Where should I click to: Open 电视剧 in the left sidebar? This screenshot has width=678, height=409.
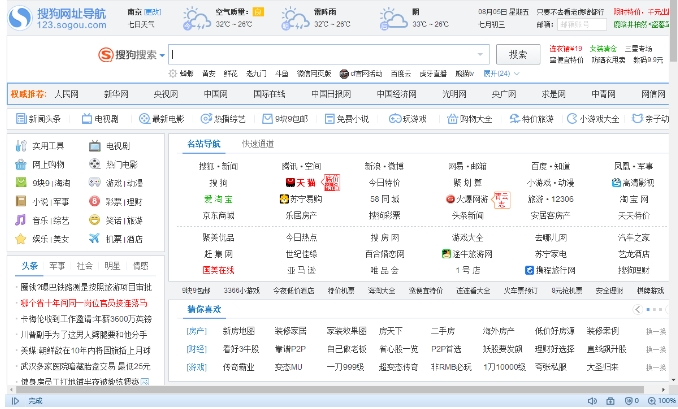pyautogui.click(x=118, y=146)
